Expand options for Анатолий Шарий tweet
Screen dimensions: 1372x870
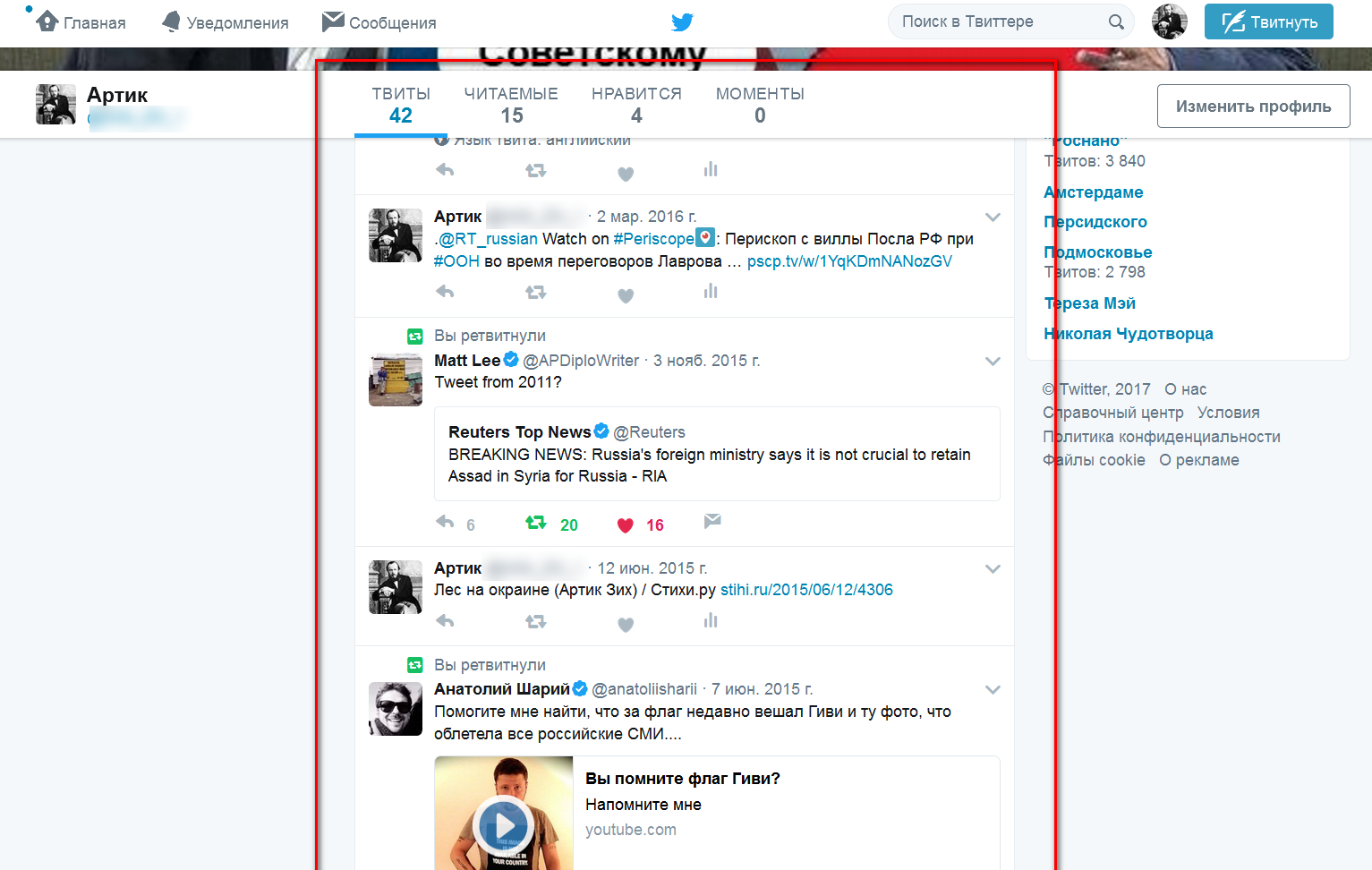tap(993, 689)
